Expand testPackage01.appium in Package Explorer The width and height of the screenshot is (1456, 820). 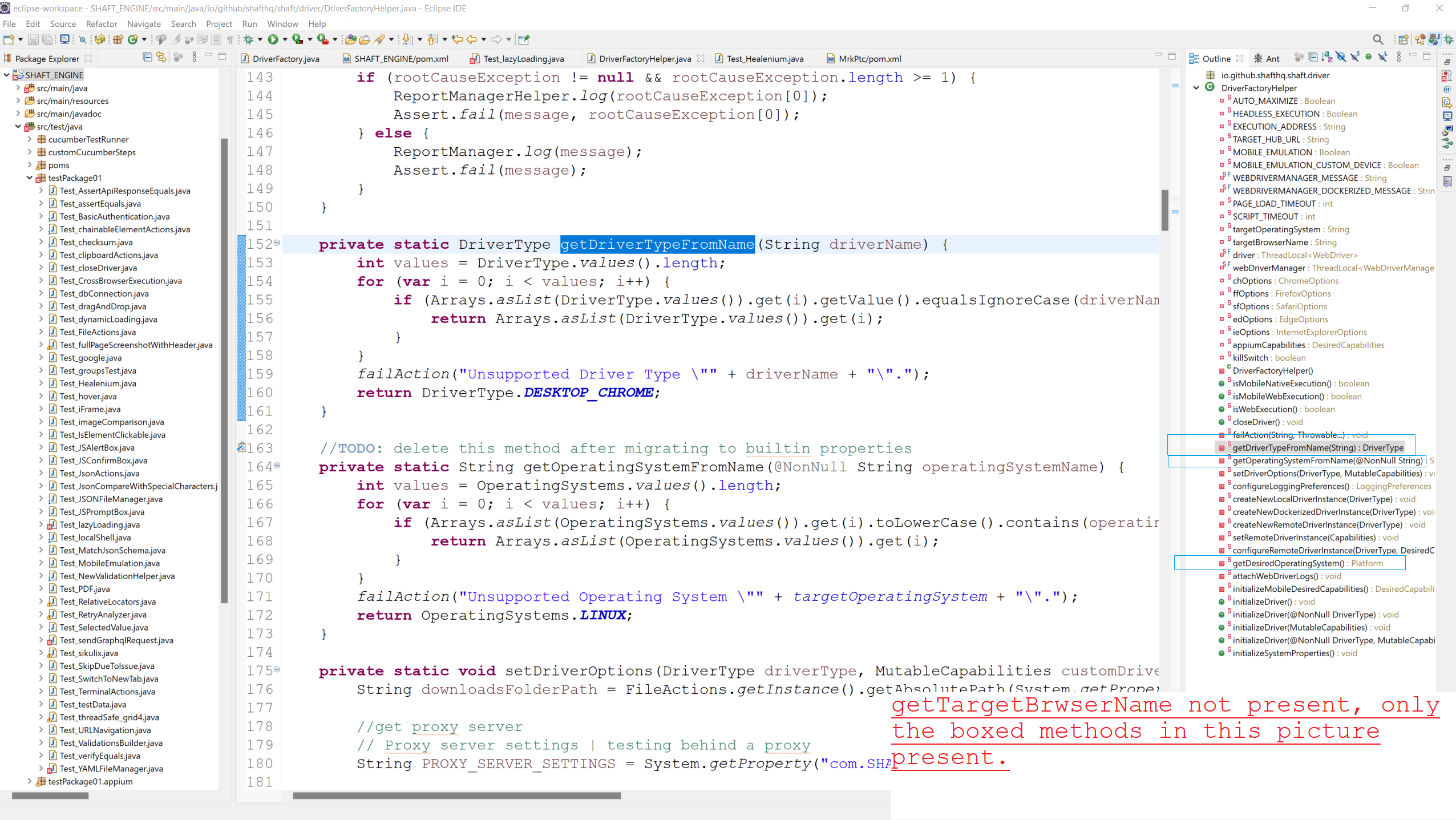click(30, 781)
